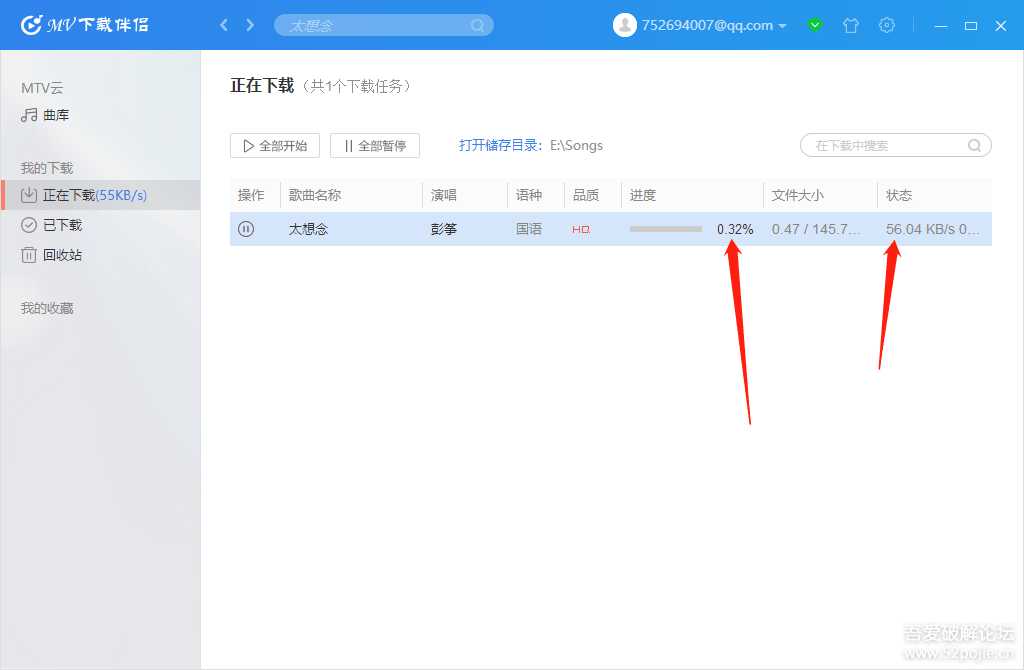Pause the 太想念 download task
1024x670 pixels.
pos(245,229)
